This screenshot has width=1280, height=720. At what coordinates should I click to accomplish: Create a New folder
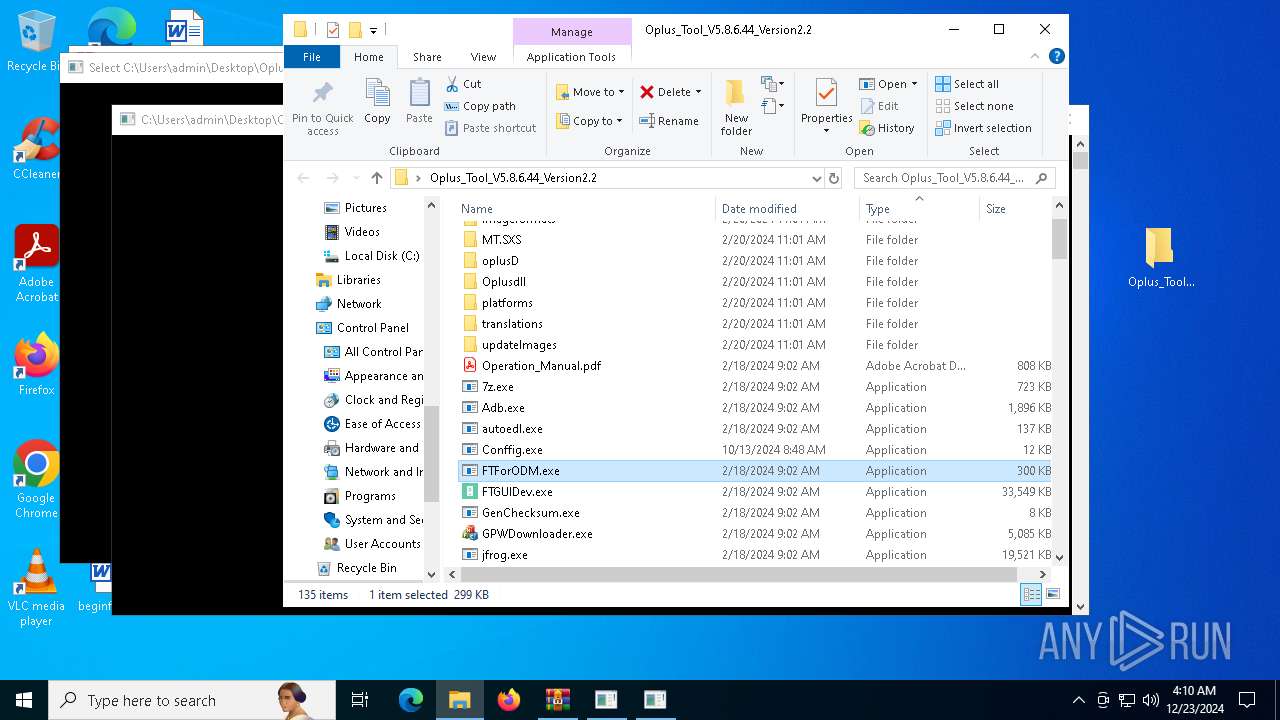click(736, 108)
